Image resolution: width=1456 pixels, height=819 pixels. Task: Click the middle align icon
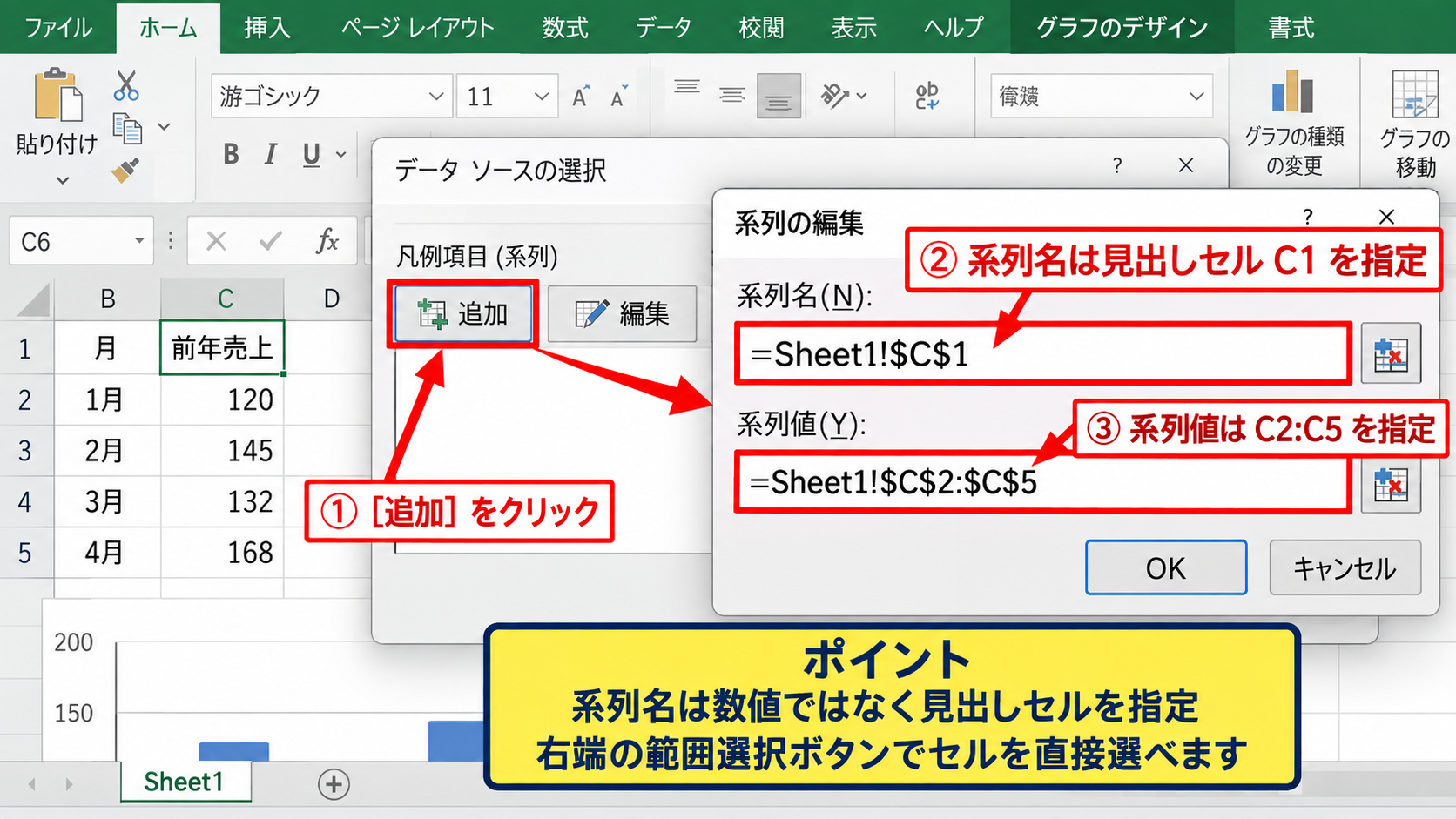[732, 95]
